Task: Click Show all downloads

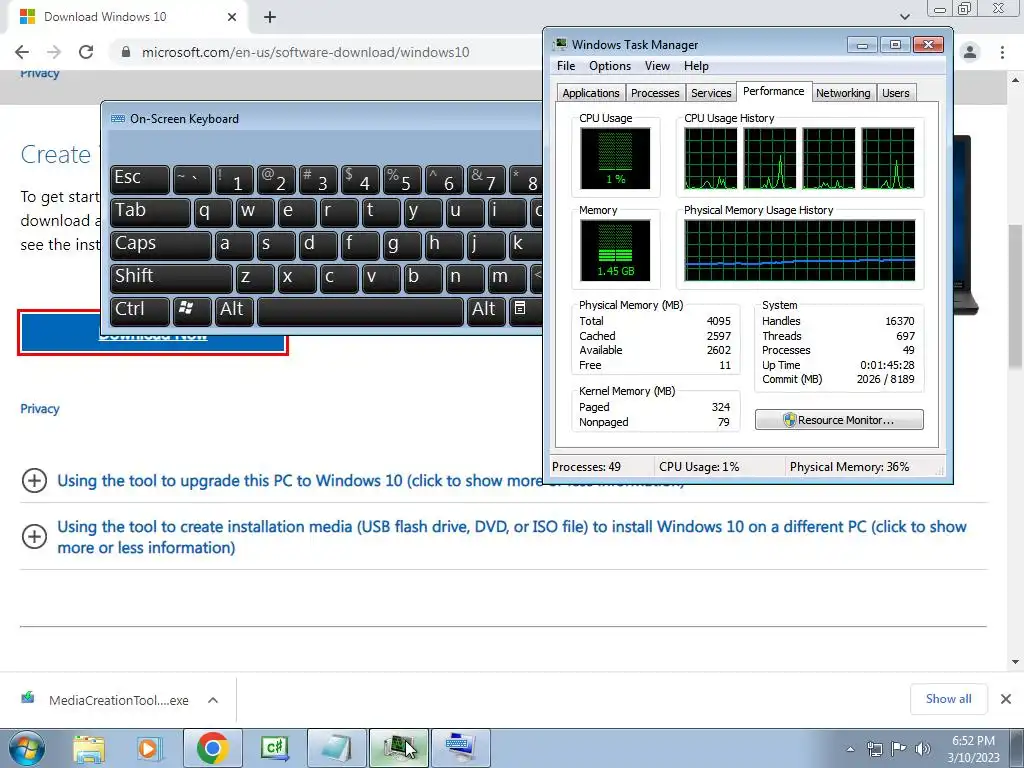Action: tap(948, 699)
